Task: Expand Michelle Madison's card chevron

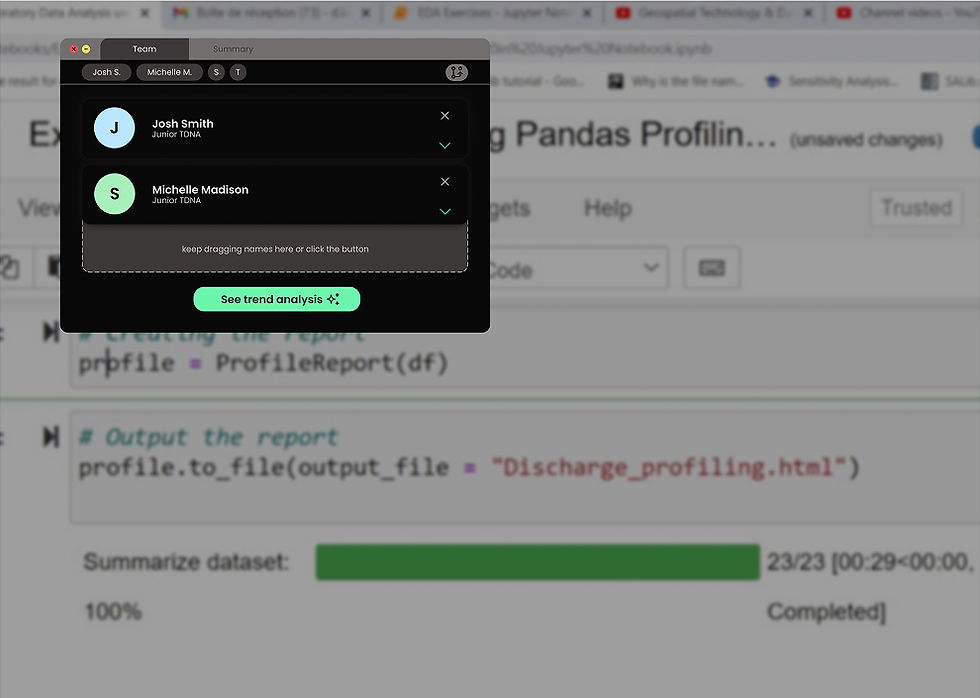Action: (445, 212)
